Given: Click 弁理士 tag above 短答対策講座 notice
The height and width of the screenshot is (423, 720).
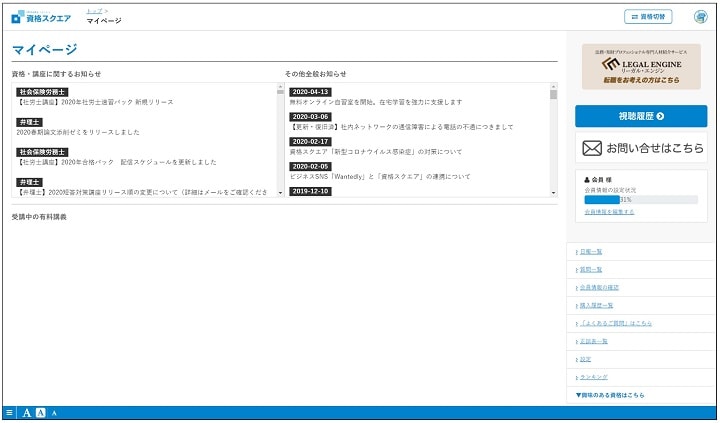Looking at the screenshot, I should tap(29, 182).
